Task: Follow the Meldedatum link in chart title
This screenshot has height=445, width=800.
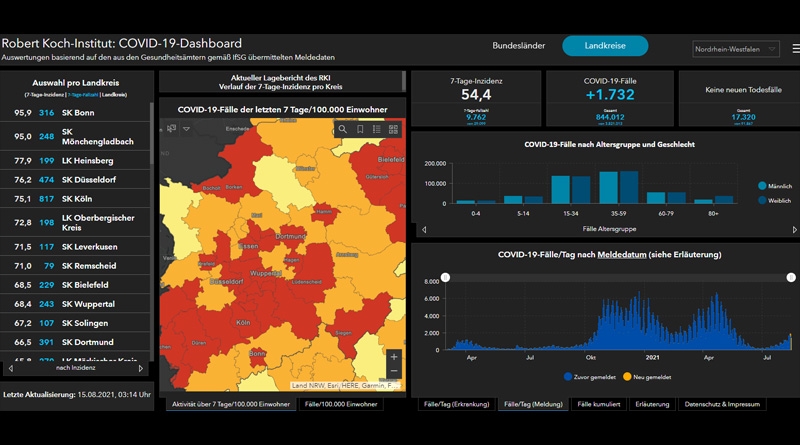Action: coord(621,255)
